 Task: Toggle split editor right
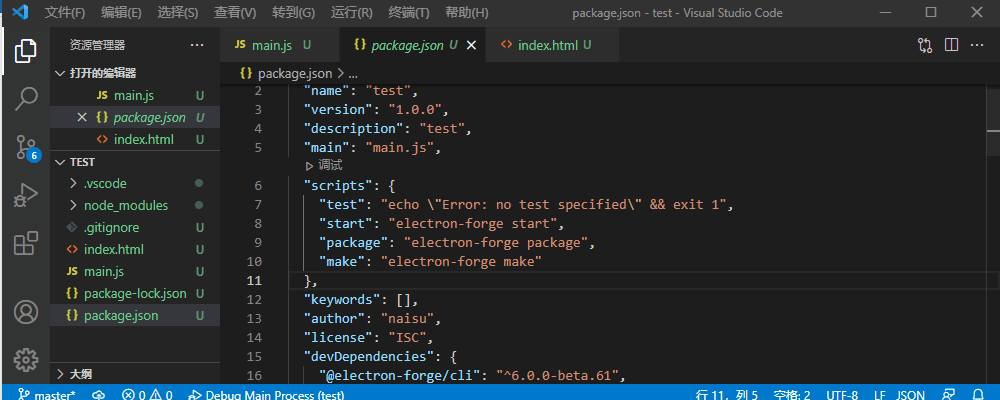pyautogui.click(x=952, y=45)
